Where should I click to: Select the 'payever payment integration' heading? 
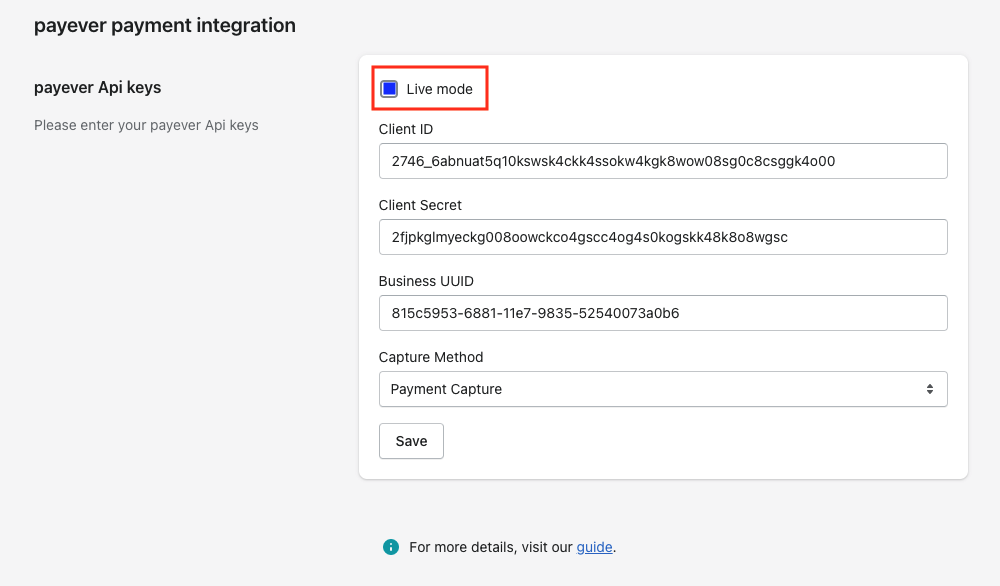(x=165, y=26)
